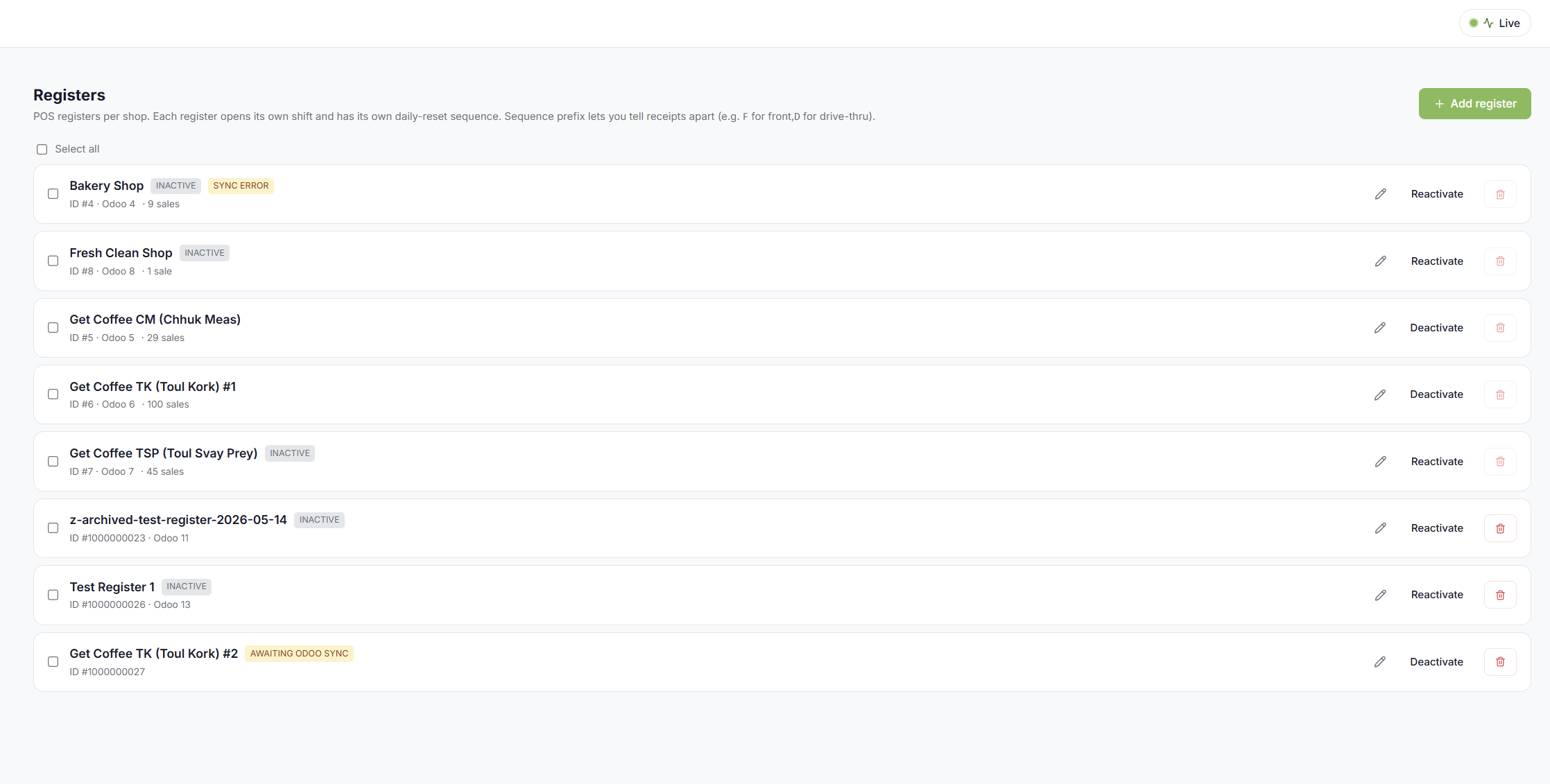Screen dimensions: 1550x784
Task: Edit the Fresh Clean Shop register
Action: pyautogui.click(x=1381, y=261)
